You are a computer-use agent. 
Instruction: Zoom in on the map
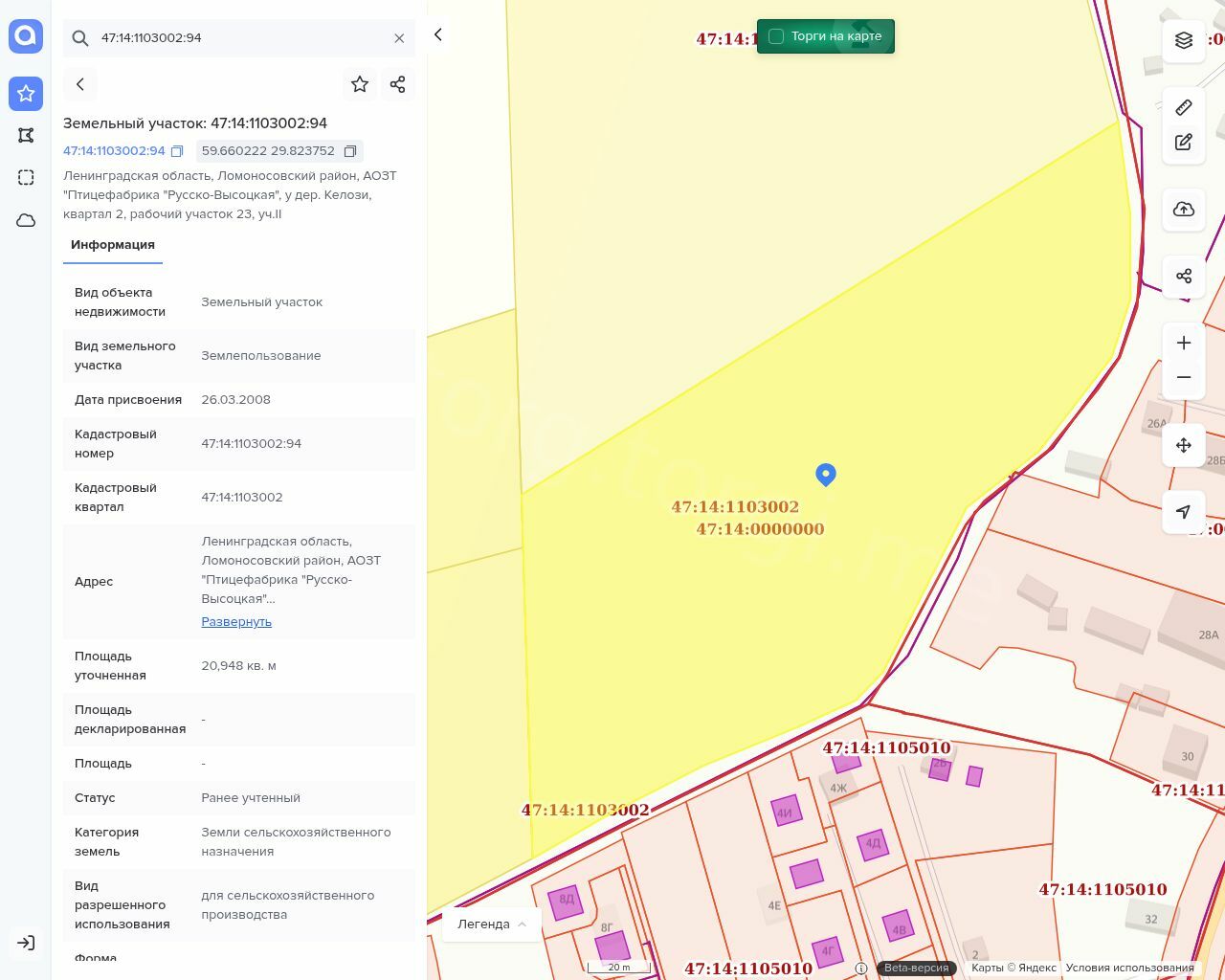[x=1184, y=343]
